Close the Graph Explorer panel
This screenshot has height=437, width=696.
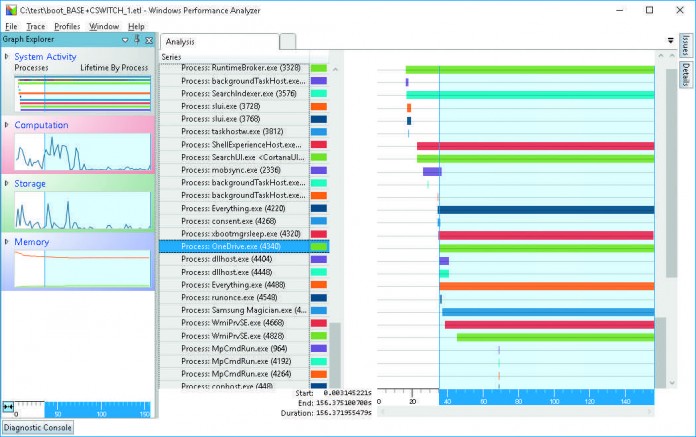coord(149,40)
